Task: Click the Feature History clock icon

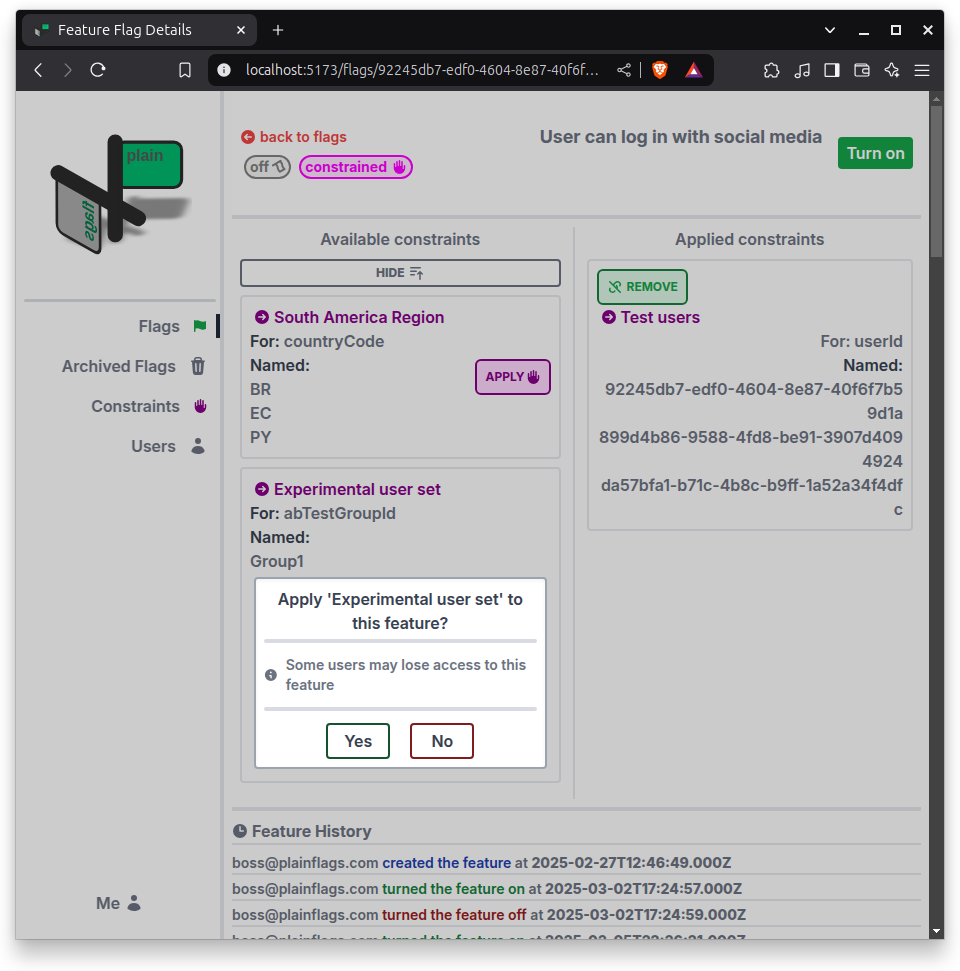Action: point(240,830)
